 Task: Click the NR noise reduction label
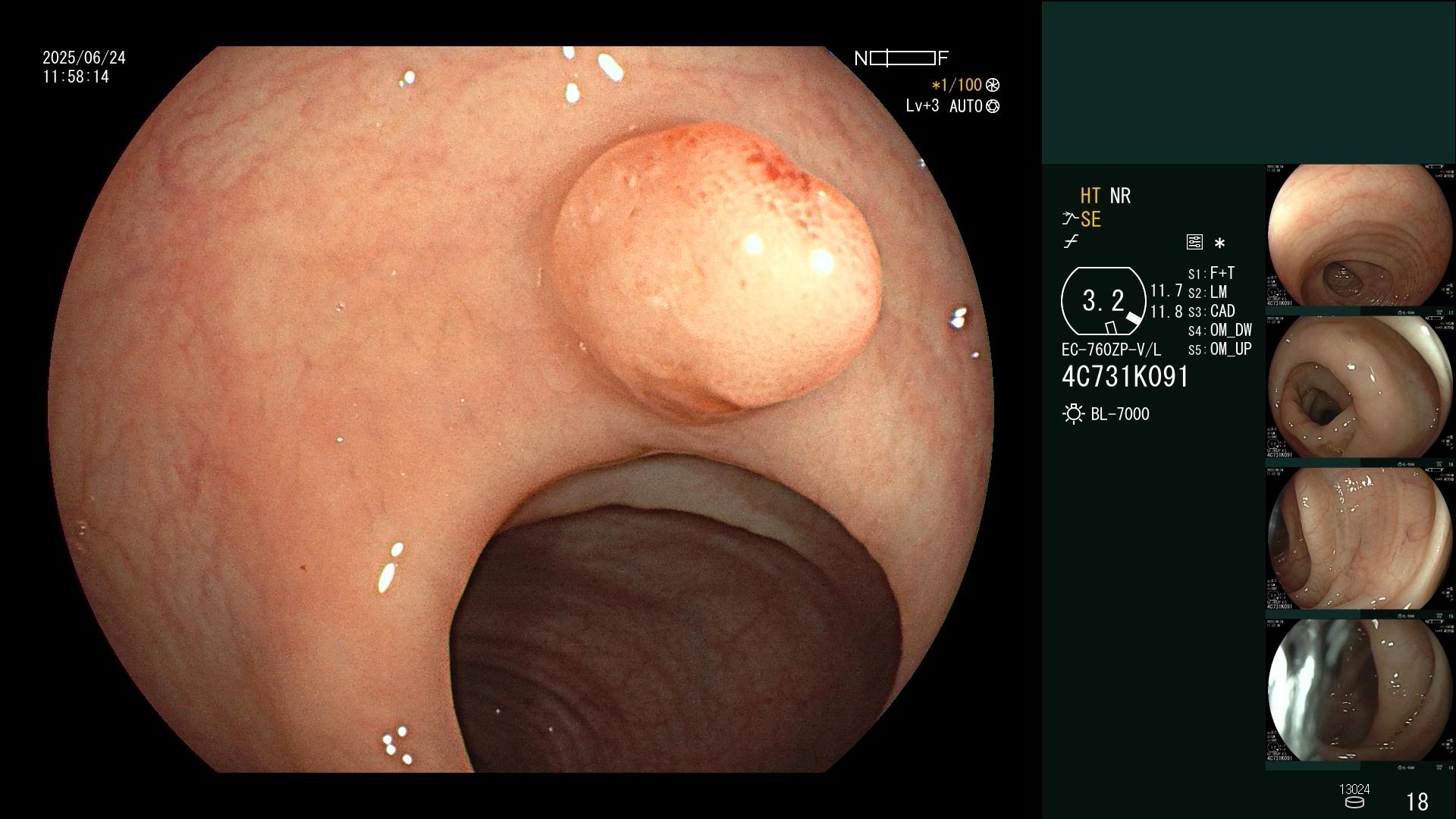coord(1120,196)
